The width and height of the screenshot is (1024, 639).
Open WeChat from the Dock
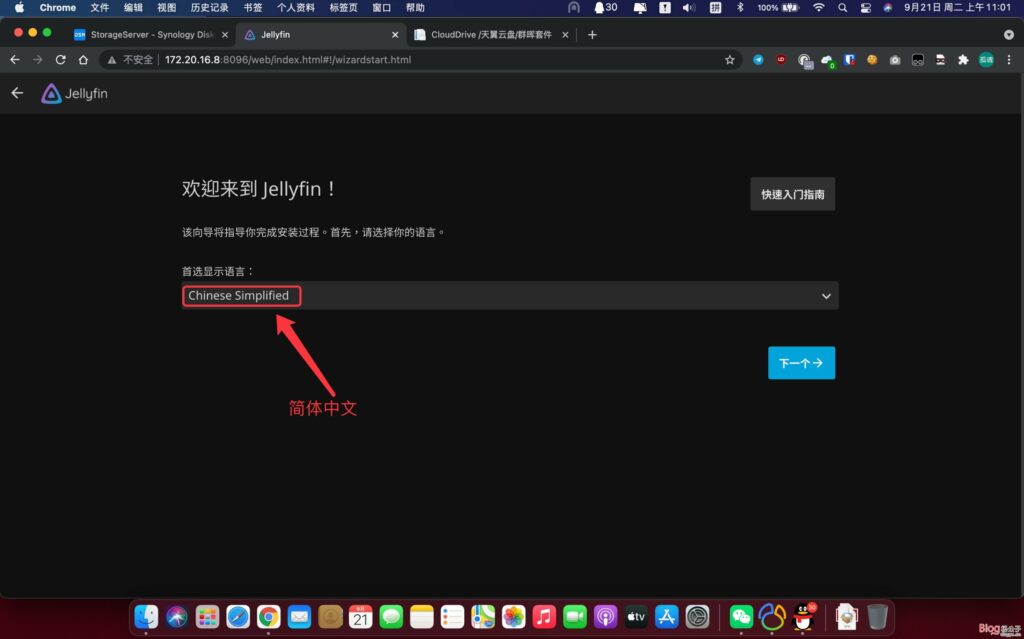(741, 616)
